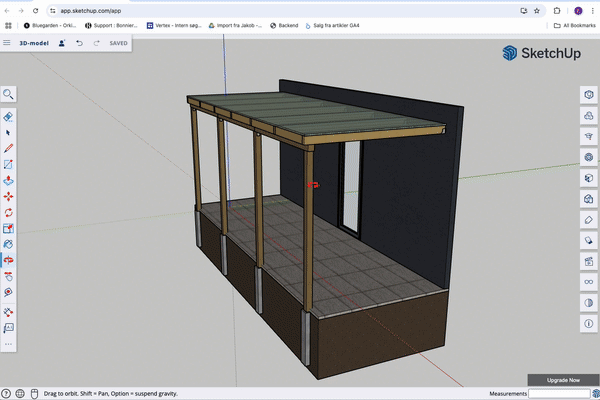Image resolution: width=600 pixels, height=400 pixels.
Task: Pick the Line pencil tool
Action: coord(8,148)
